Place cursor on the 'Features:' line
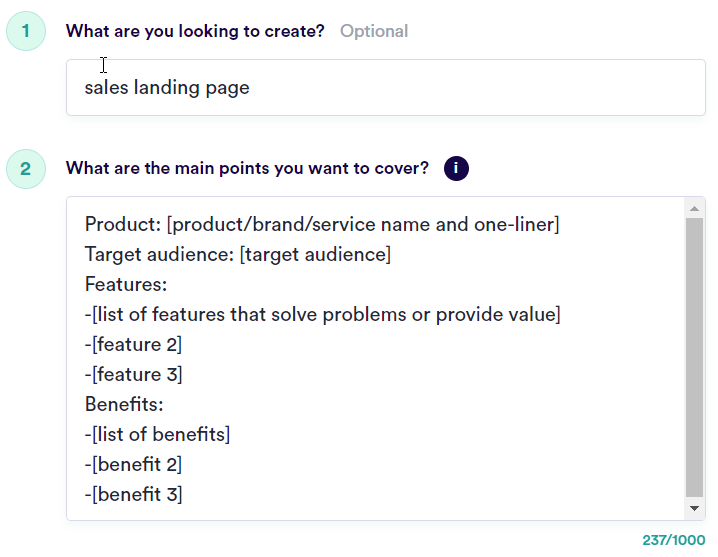This screenshot has height=557, width=718. [x=126, y=284]
